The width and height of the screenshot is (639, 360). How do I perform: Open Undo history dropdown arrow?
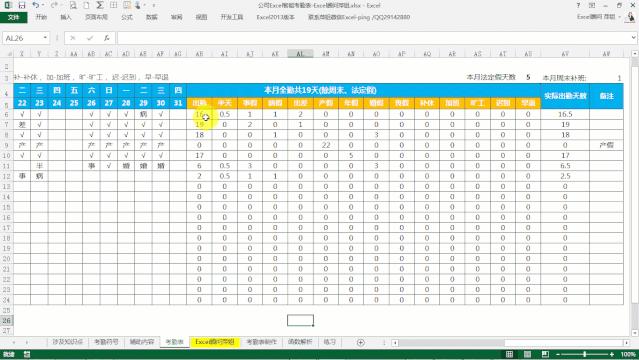pyautogui.click(x=43, y=6)
